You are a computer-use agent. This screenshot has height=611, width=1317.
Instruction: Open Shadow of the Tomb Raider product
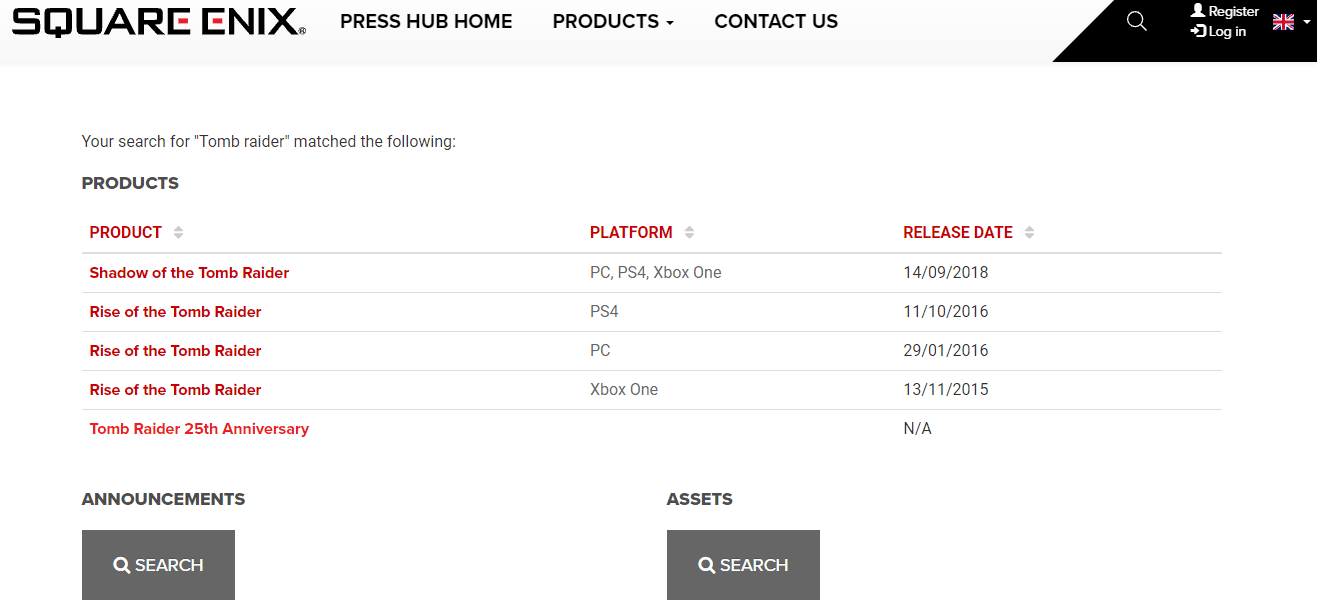(x=189, y=272)
